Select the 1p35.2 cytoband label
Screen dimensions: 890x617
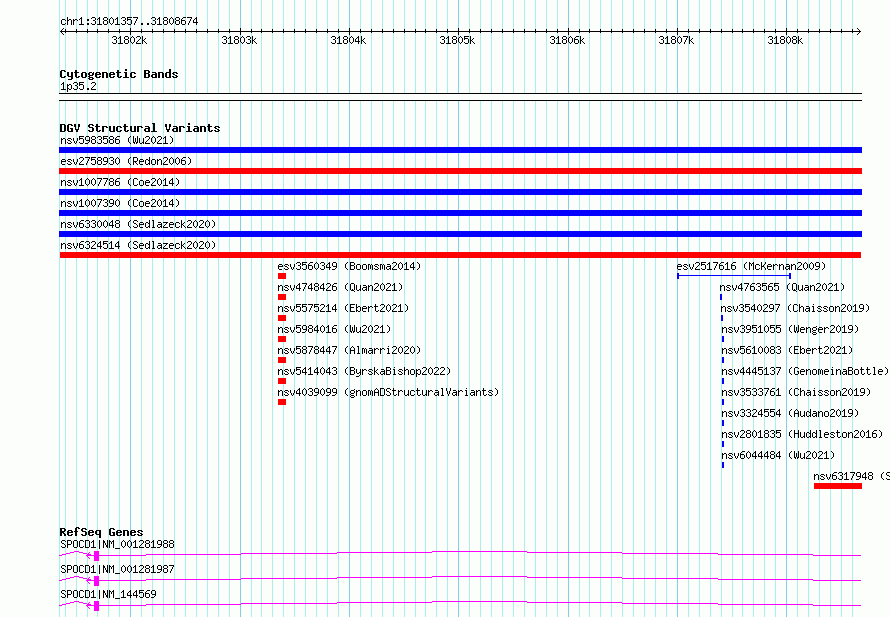pos(78,86)
